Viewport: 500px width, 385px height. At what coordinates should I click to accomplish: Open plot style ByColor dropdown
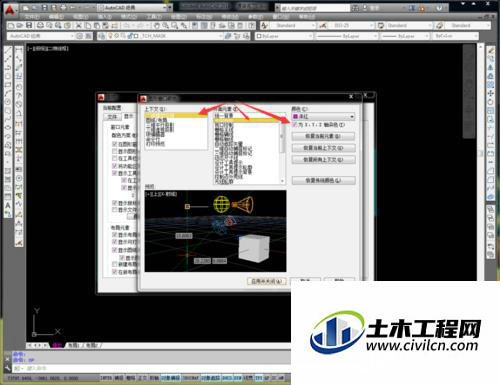coord(455,36)
